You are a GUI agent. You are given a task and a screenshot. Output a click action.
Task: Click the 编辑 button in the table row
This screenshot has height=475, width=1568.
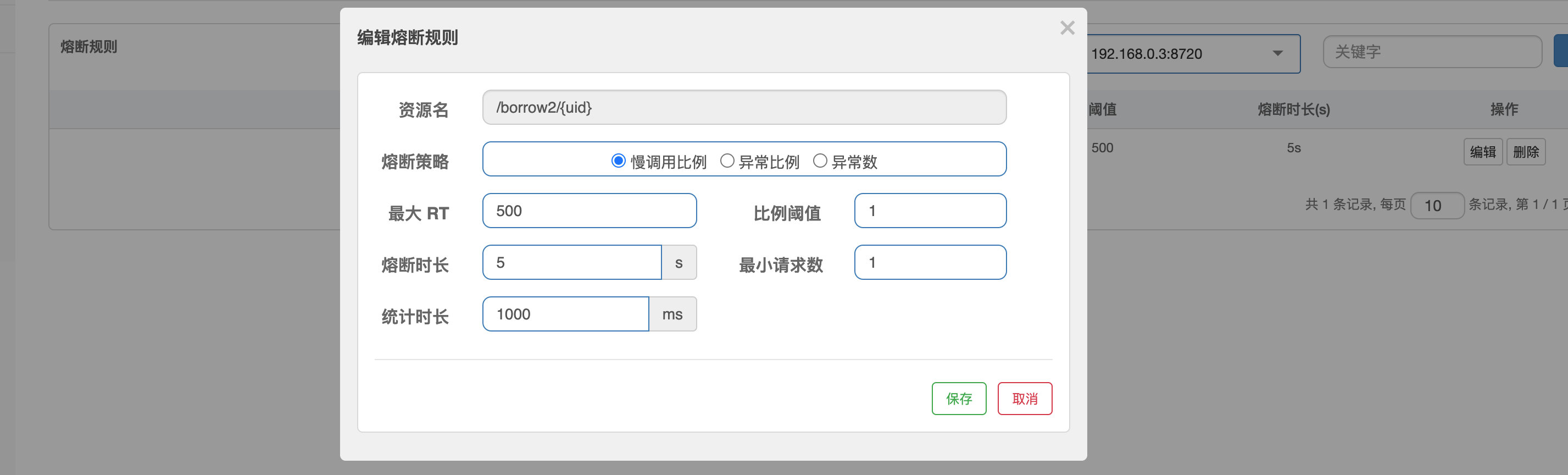point(1482,152)
